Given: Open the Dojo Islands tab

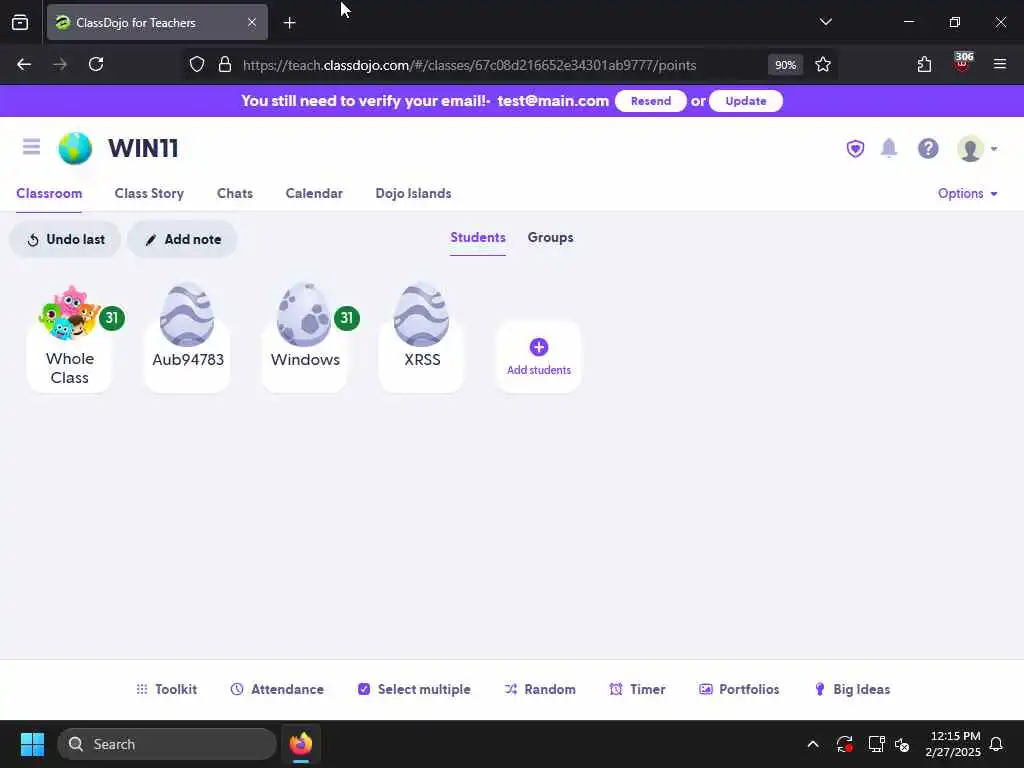Looking at the screenshot, I should tap(413, 193).
